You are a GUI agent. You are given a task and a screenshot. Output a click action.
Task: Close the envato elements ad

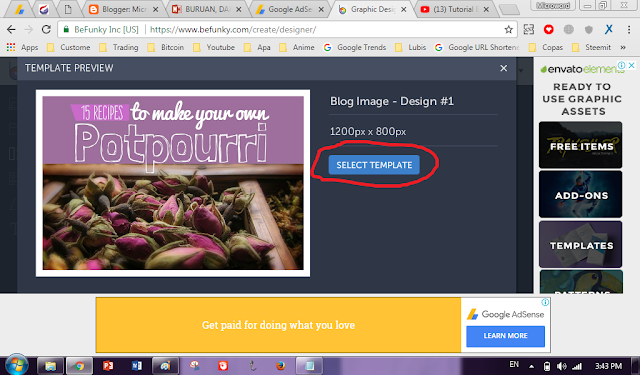[x=631, y=65]
